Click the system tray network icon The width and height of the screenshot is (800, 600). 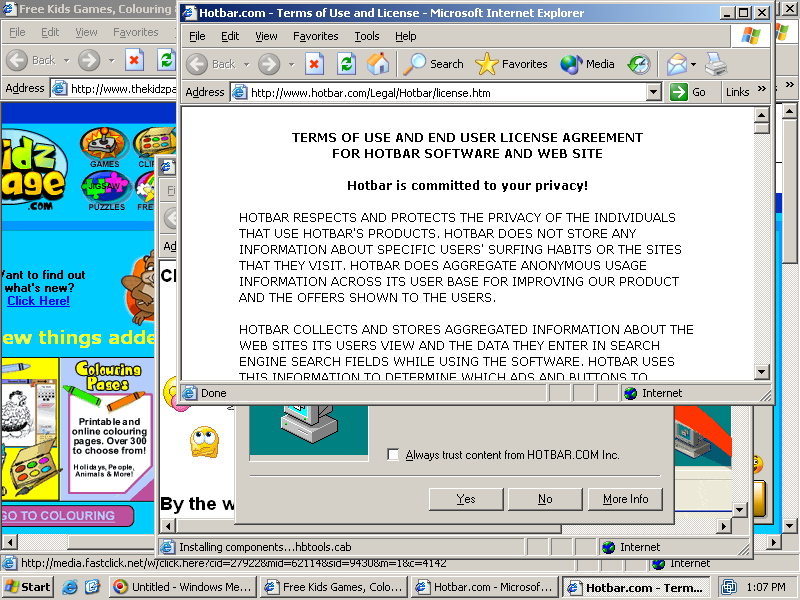pos(730,587)
